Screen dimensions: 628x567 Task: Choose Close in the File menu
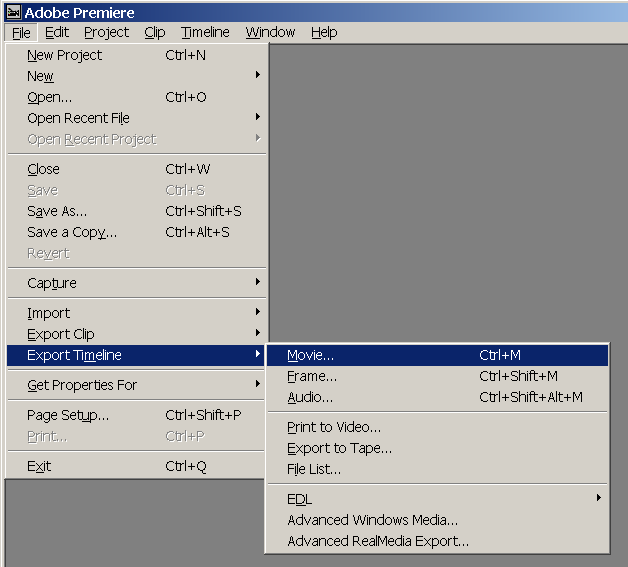pos(136,169)
